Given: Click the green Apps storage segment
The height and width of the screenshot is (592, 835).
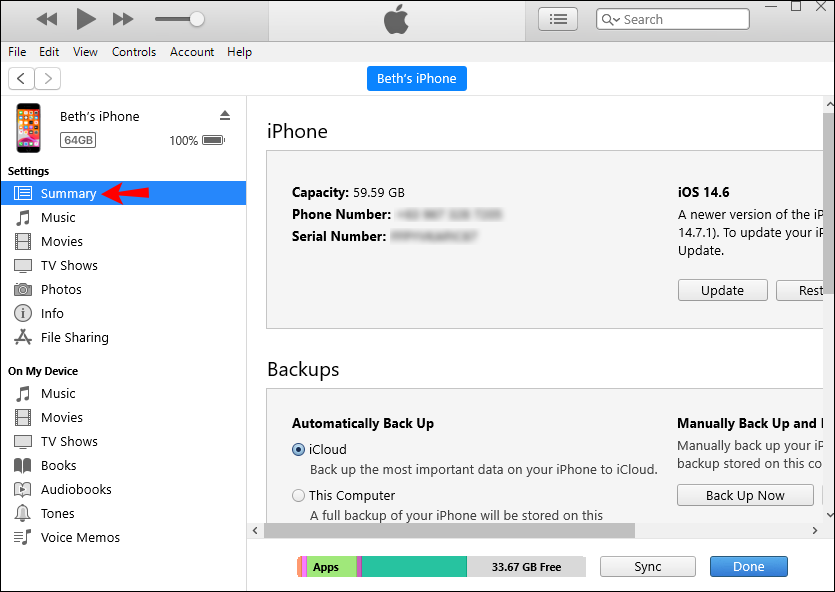Looking at the screenshot, I should pyautogui.click(x=332, y=566).
